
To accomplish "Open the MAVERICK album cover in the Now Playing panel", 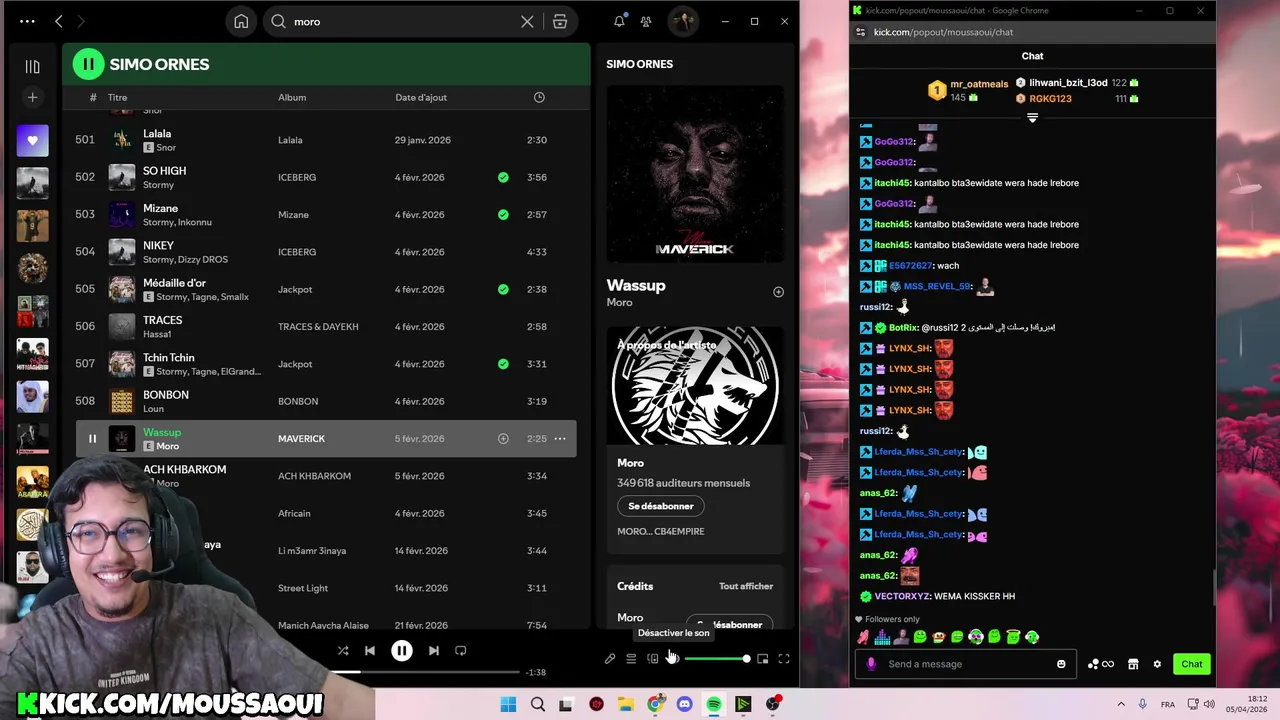I will tap(695, 173).
